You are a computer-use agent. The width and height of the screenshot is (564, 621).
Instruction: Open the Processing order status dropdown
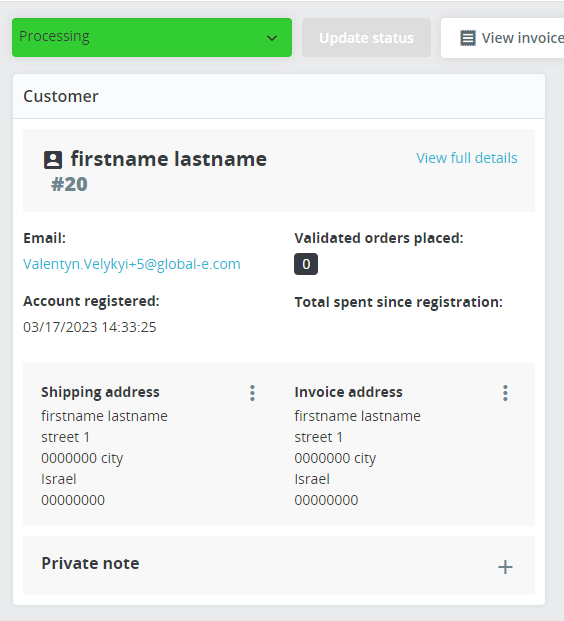coord(152,37)
